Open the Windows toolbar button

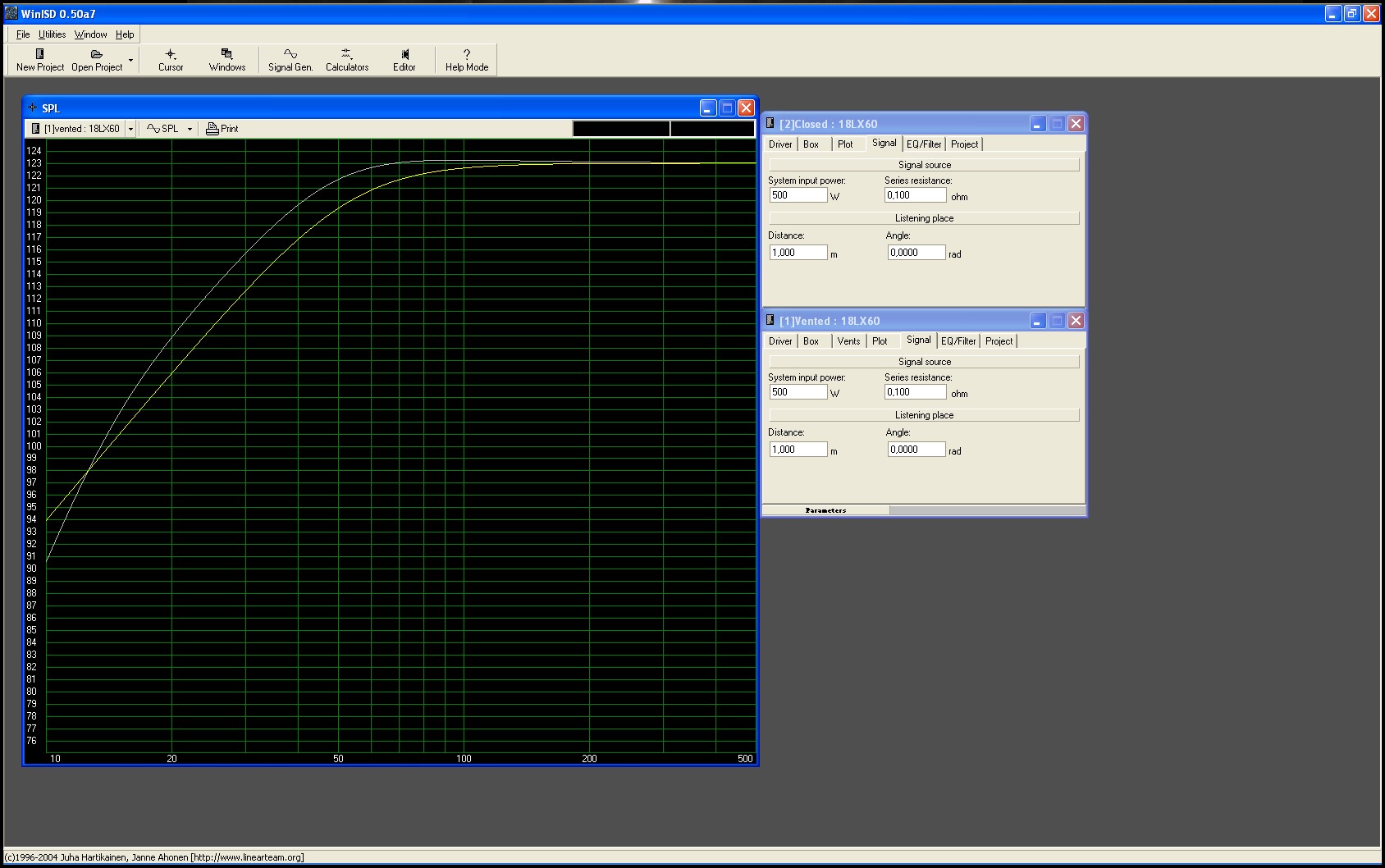click(x=227, y=60)
